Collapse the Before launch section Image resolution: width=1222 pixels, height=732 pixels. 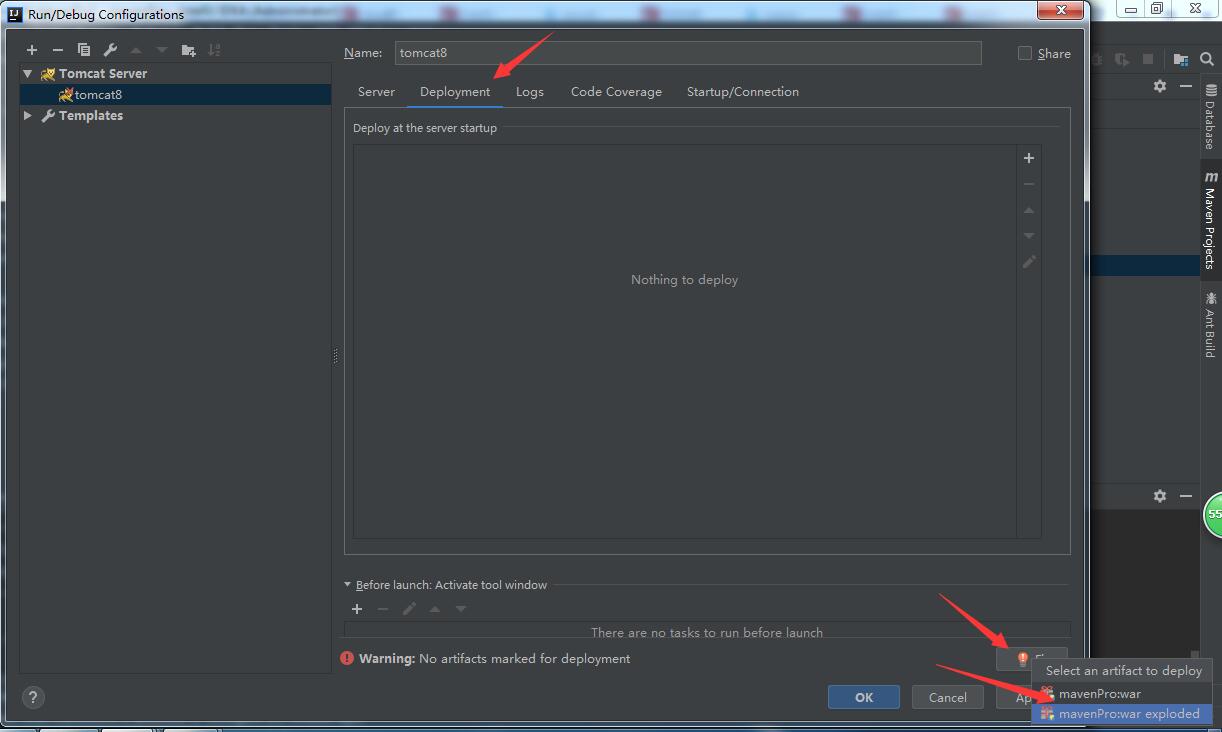(x=348, y=585)
